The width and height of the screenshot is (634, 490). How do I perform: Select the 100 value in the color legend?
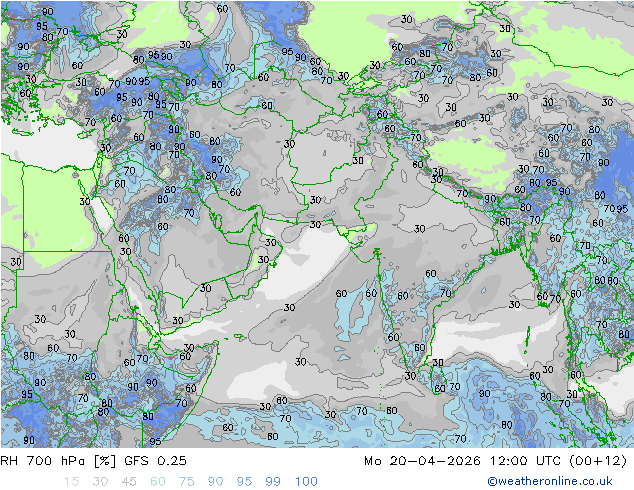pyautogui.click(x=306, y=482)
